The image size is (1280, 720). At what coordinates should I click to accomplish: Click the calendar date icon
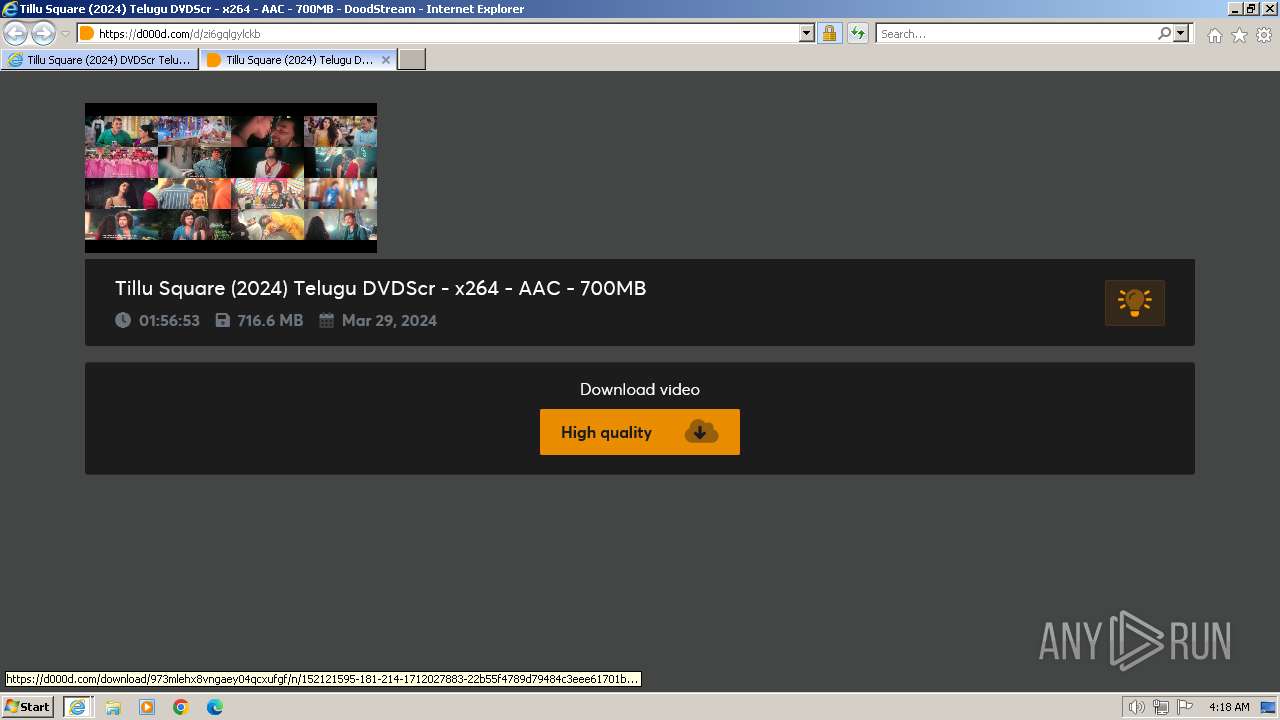[326, 320]
